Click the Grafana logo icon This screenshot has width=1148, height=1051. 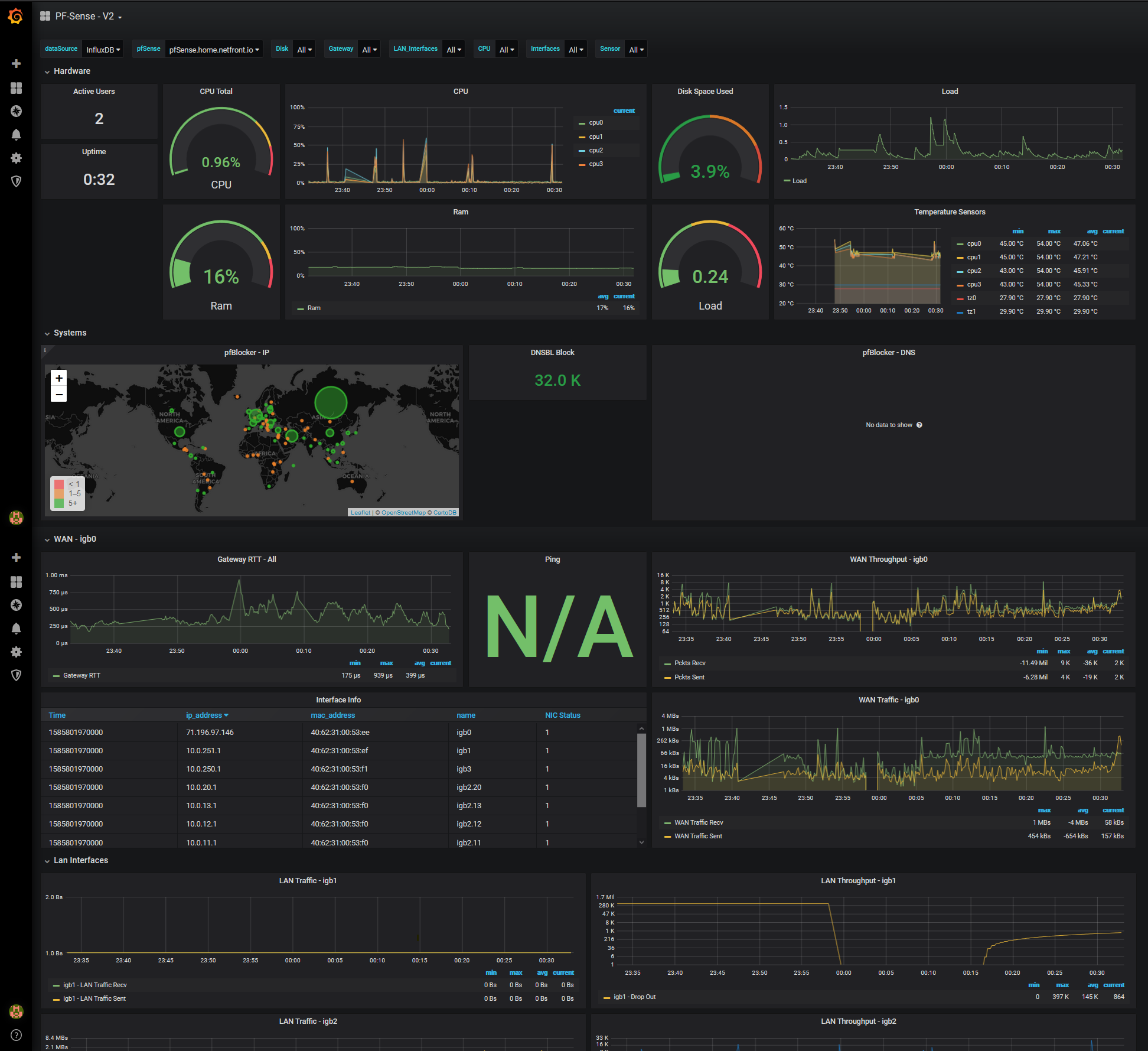pos(16,17)
